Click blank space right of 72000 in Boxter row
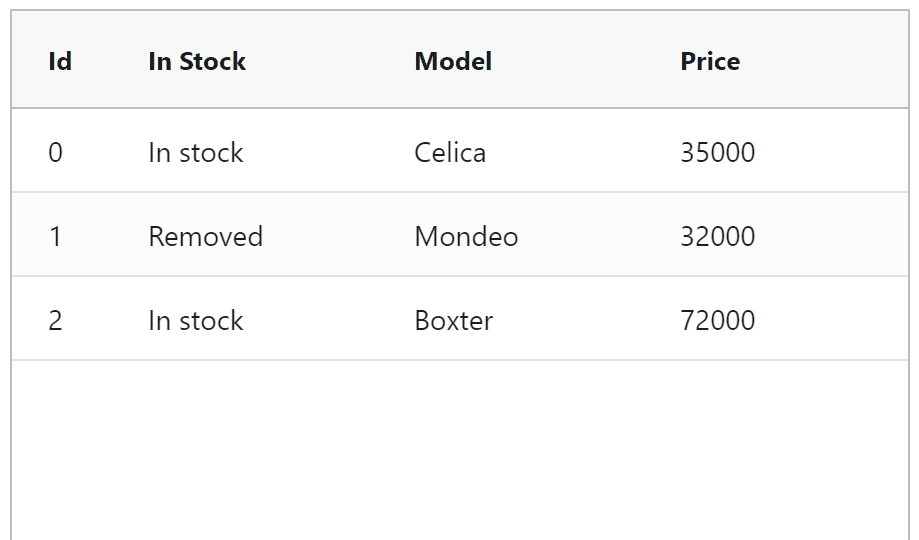Image resolution: width=919 pixels, height=540 pixels. pos(840,320)
